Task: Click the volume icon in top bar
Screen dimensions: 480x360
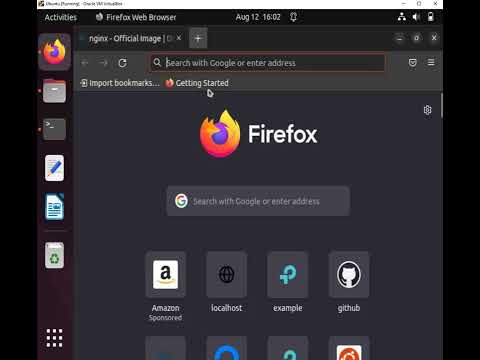Action: pyautogui.click(x=416, y=17)
